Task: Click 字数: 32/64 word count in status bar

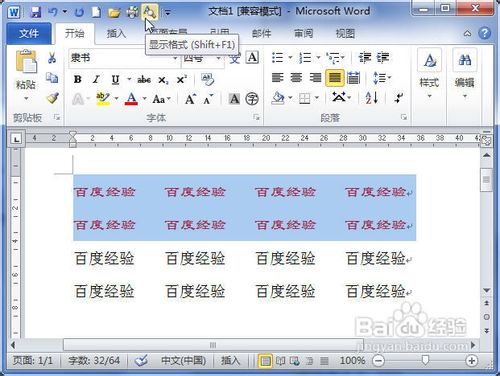Action: [x=94, y=360]
